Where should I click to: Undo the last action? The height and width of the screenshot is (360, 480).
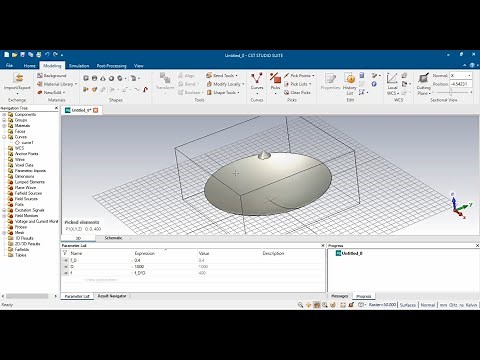pyautogui.click(x=47, y=54)
